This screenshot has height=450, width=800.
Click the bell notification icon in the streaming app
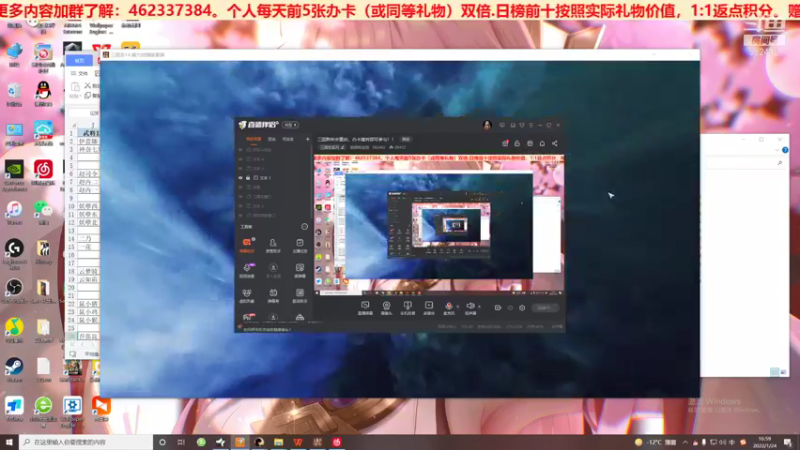click(x=542, y=144)
